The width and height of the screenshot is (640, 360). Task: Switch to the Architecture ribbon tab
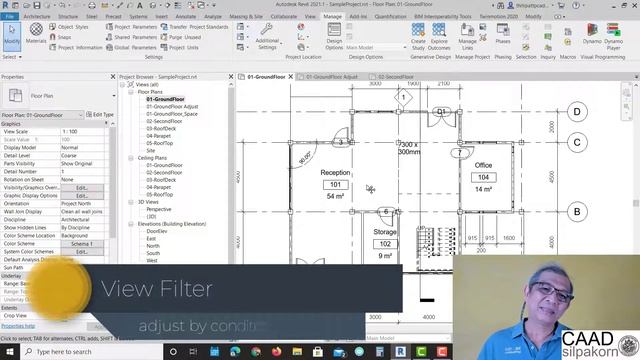37,16
